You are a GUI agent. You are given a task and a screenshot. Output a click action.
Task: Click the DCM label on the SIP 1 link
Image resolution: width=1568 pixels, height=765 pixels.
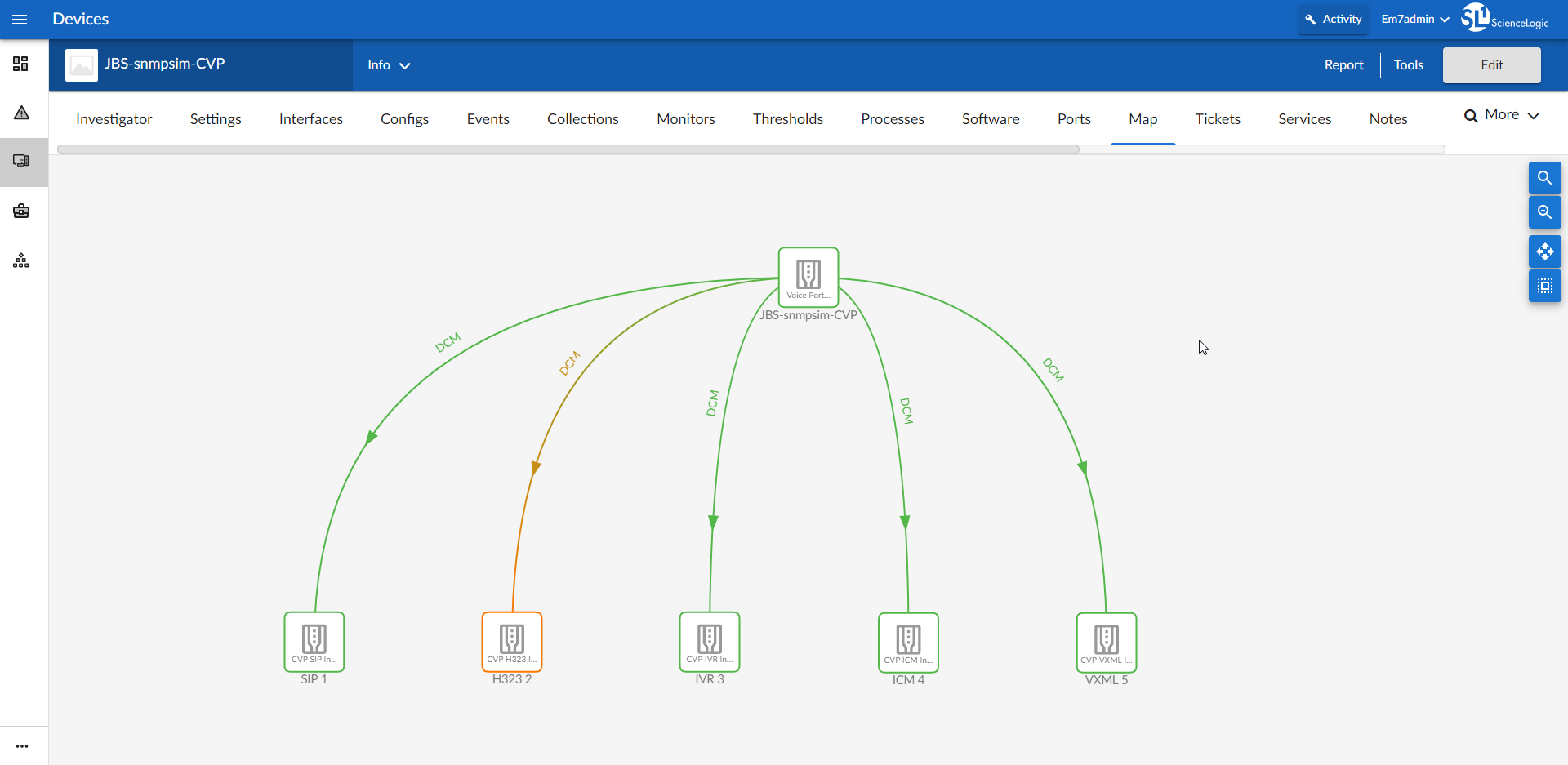pyautogui.click(x=448, y=342)
